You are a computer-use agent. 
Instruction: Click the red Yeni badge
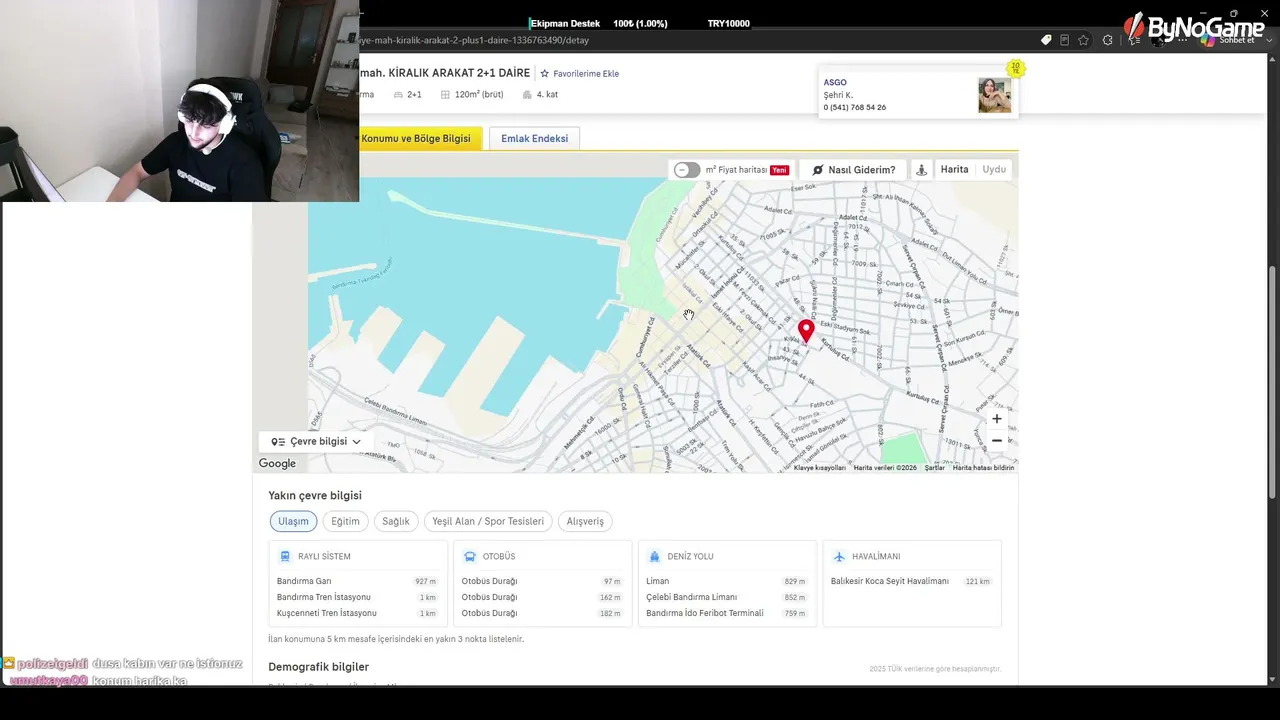[x=779, y=170]
